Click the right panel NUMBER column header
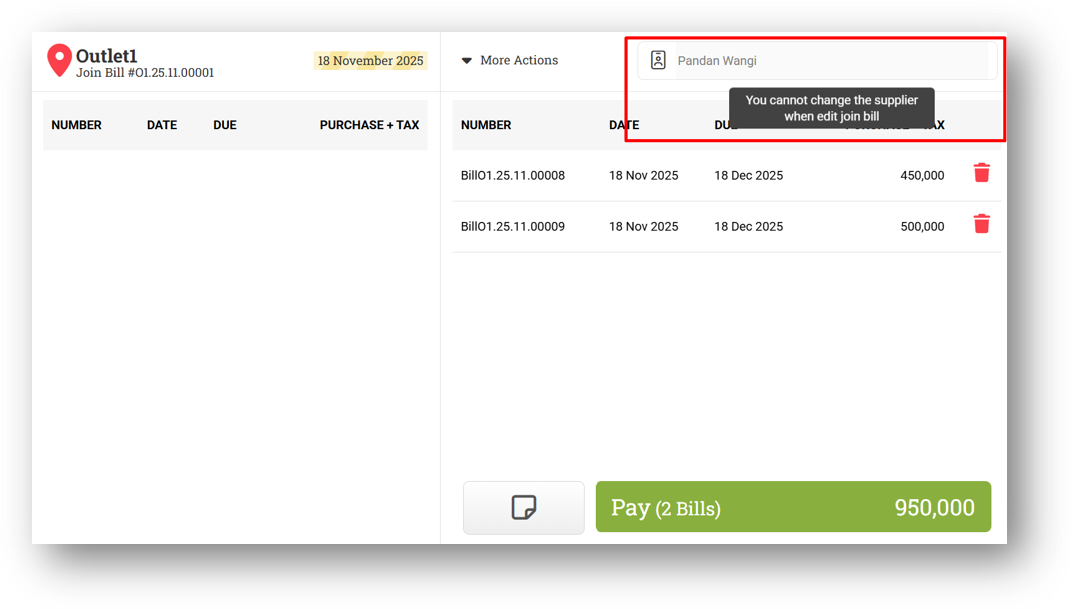 (486, 125)
